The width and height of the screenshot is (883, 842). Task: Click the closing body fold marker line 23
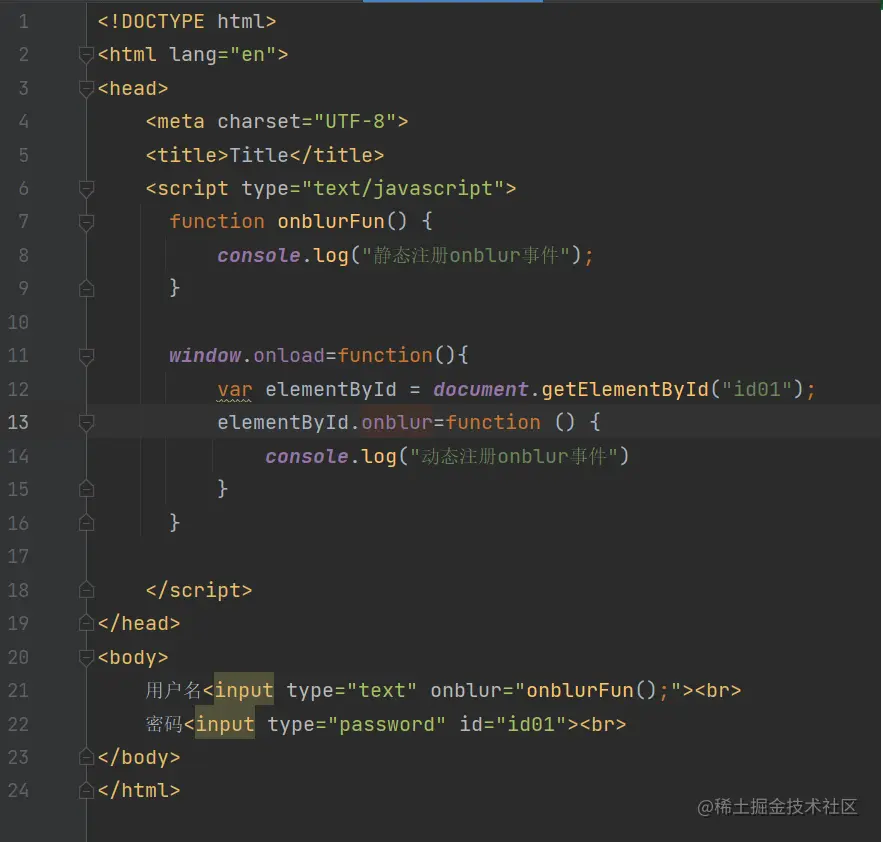[x=86, y=757]
